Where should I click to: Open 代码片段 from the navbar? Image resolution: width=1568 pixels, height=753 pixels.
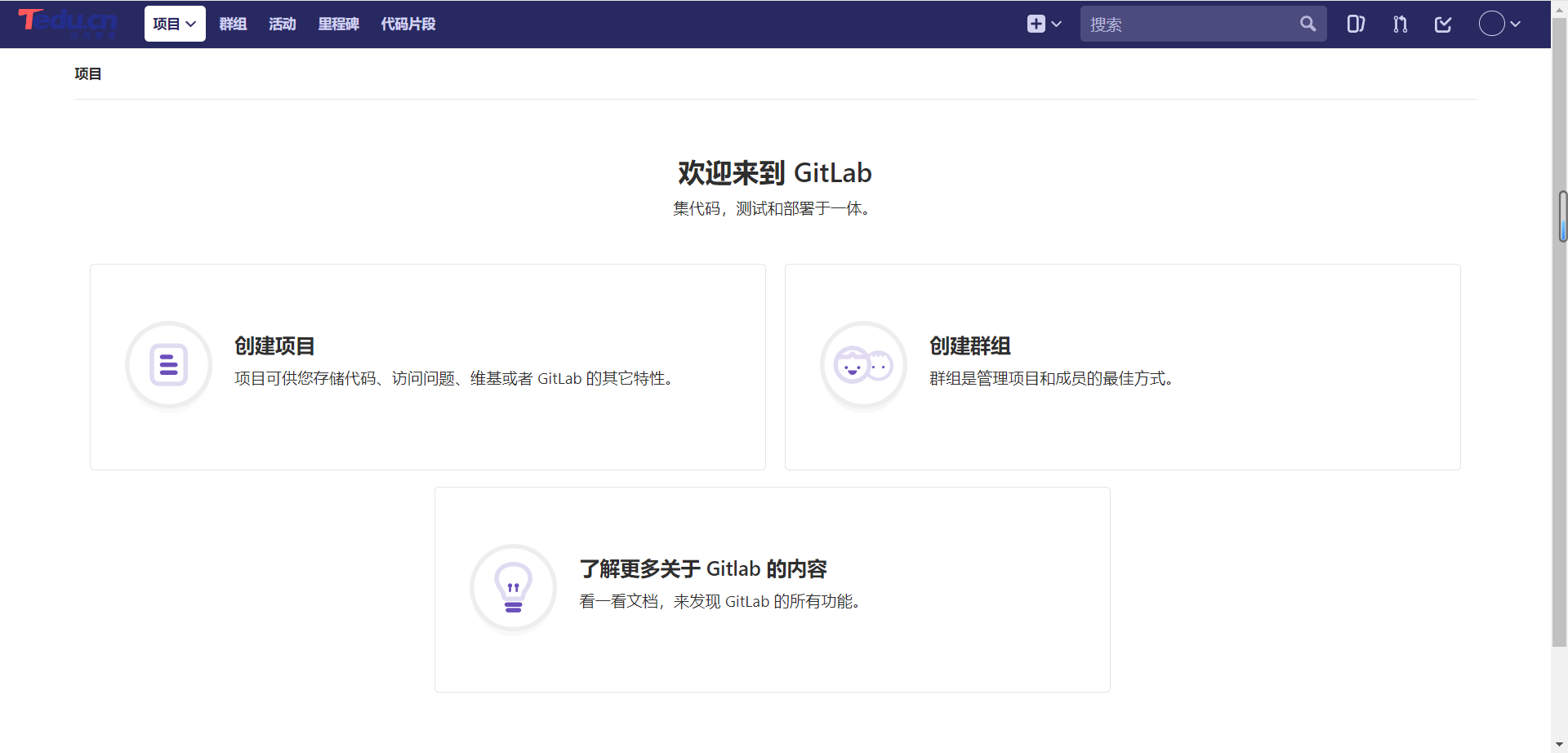click(x=408, y=24)
